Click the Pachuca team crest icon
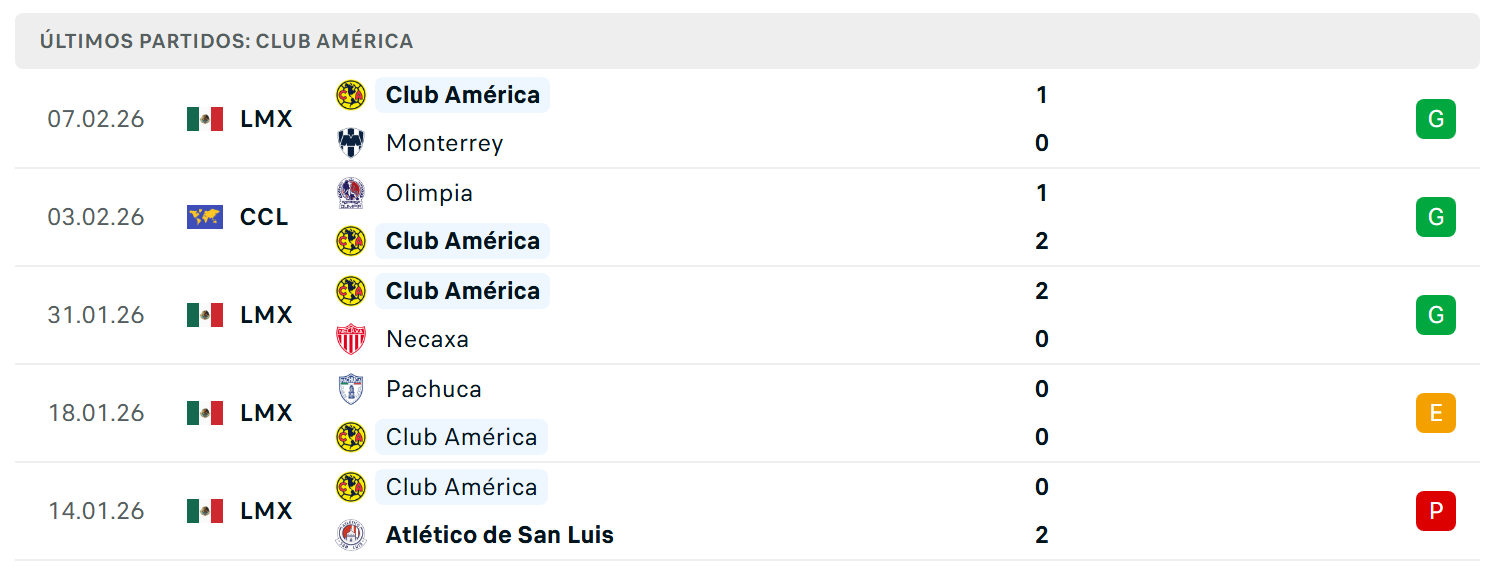 (351, 389)
